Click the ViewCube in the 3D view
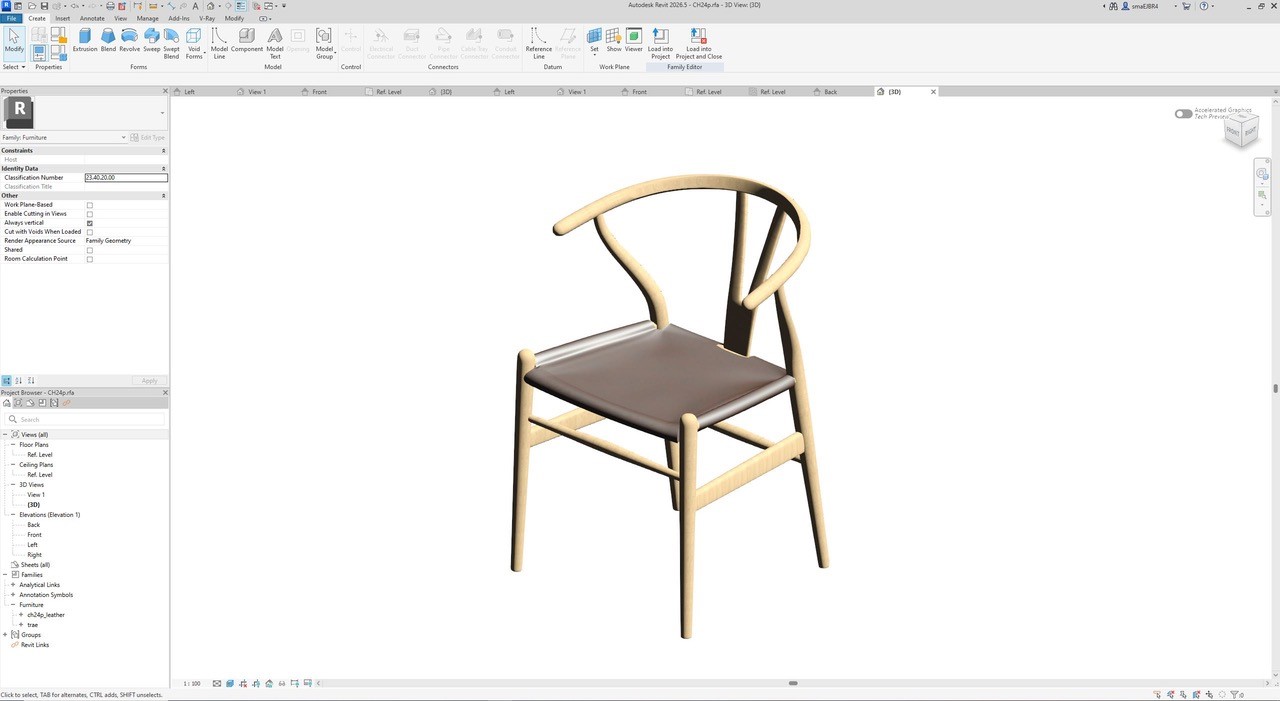1280x701 pixels. [1241, 130]
